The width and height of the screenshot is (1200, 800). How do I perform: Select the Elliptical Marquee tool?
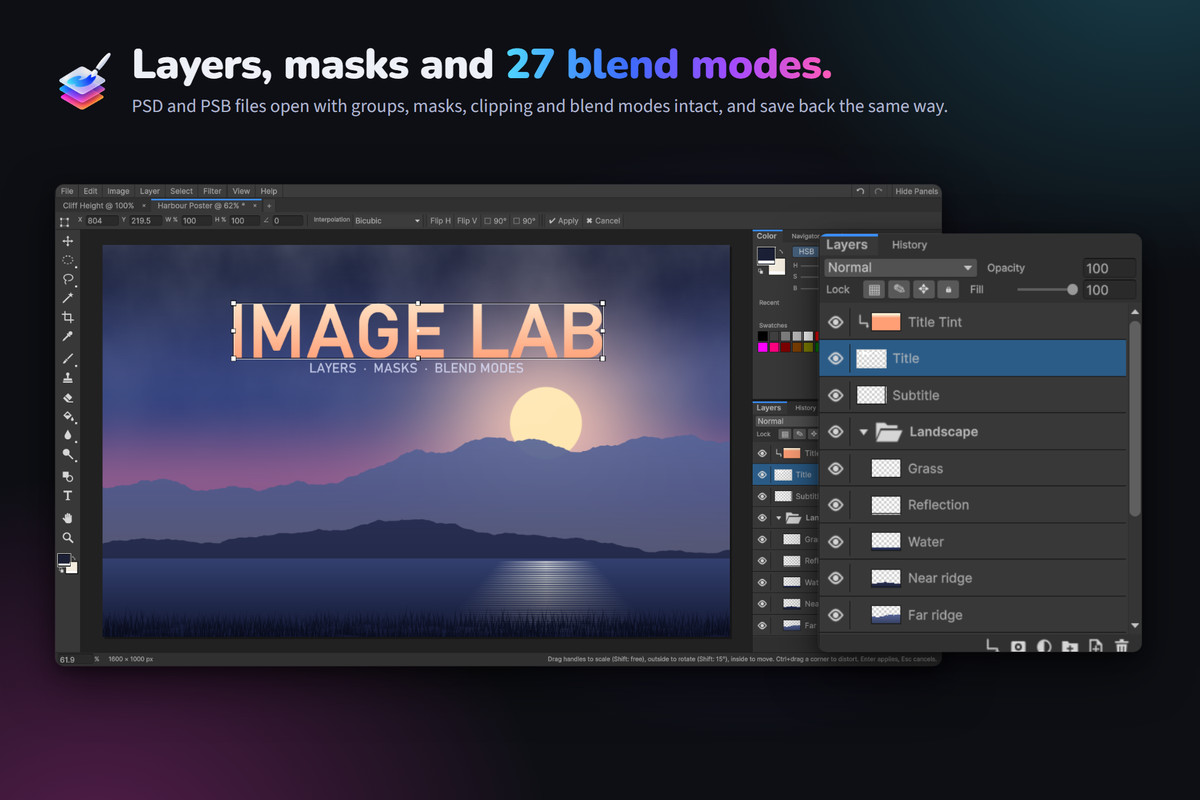coord(68,260)
